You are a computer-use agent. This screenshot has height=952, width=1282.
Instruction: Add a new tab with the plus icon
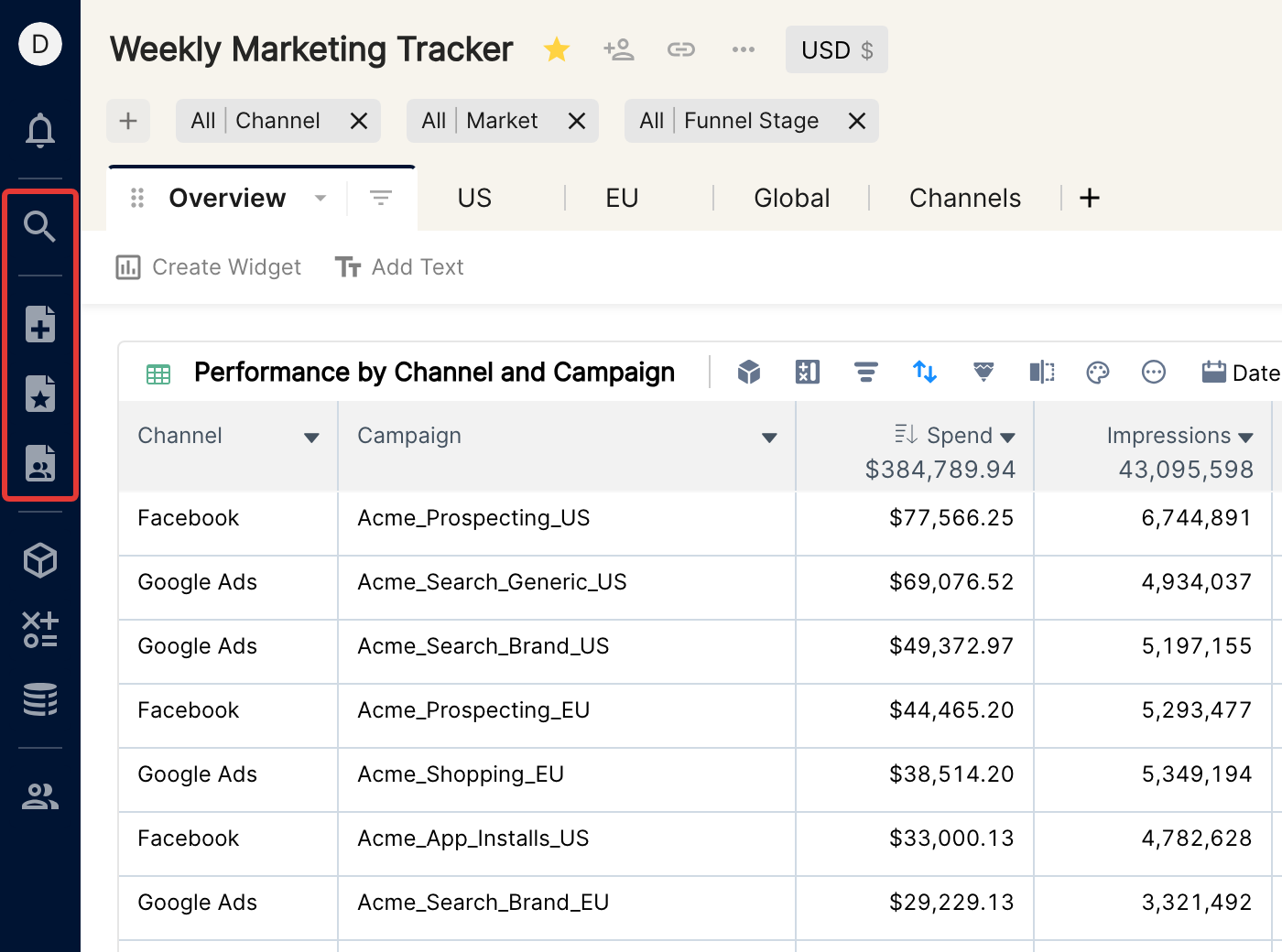(x=1090, y=198)
